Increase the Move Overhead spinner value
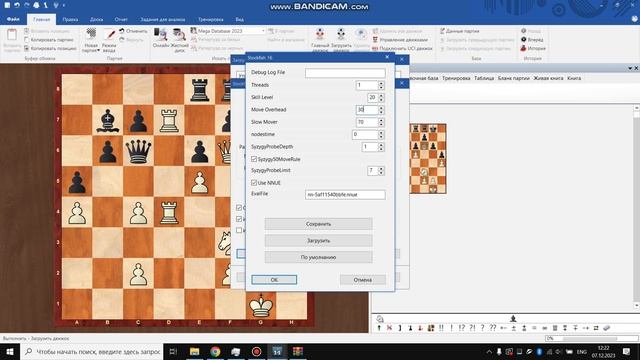Viewport: 640px width, 360px height. pyautogui.click(x=381, y=107)
